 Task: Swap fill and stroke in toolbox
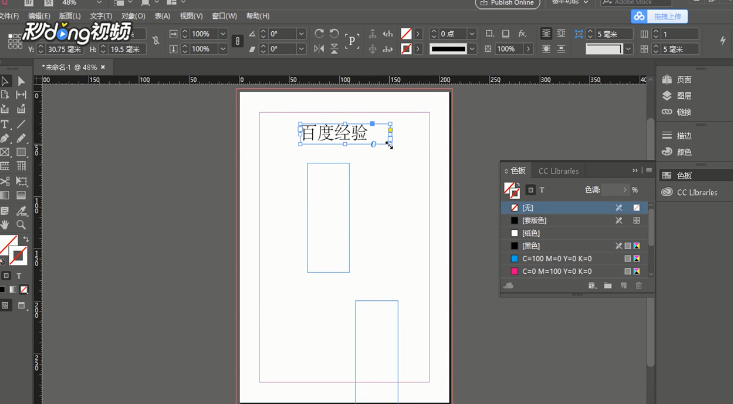click(x=26, y=239)
